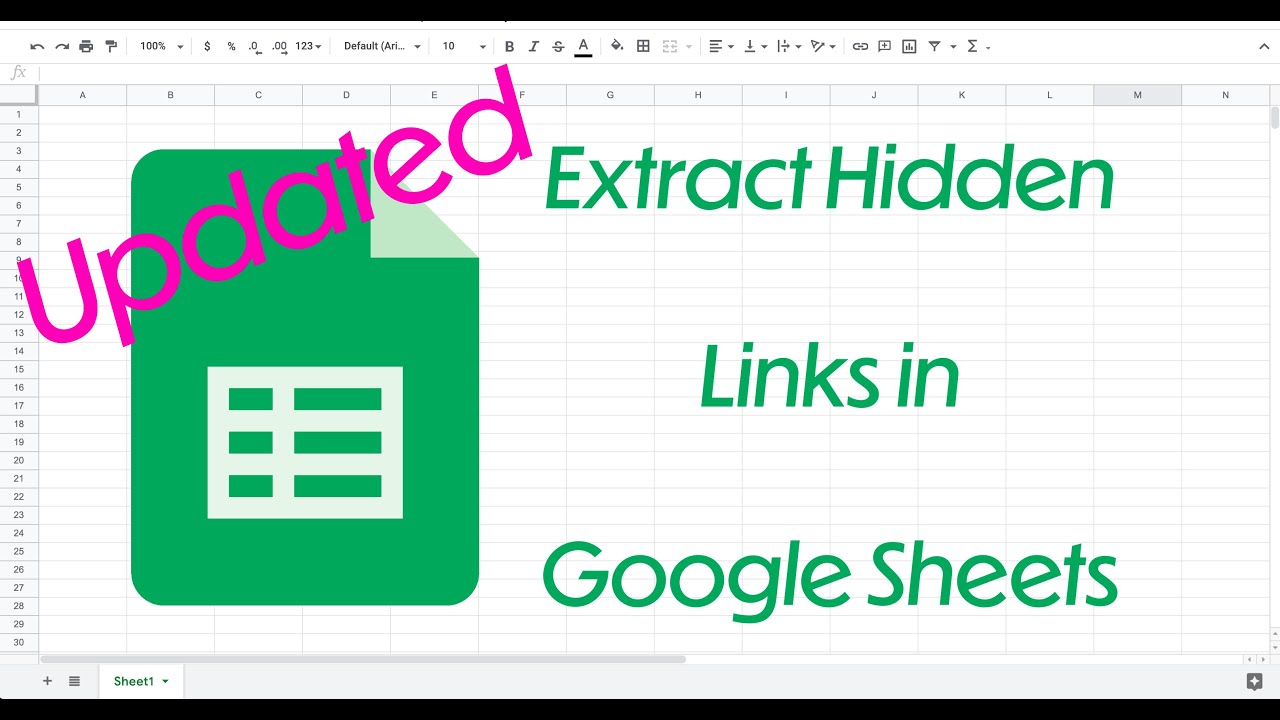Open the font size 10 dropdown
This screenshot has height=720, width=1280.
click(464, 46)
